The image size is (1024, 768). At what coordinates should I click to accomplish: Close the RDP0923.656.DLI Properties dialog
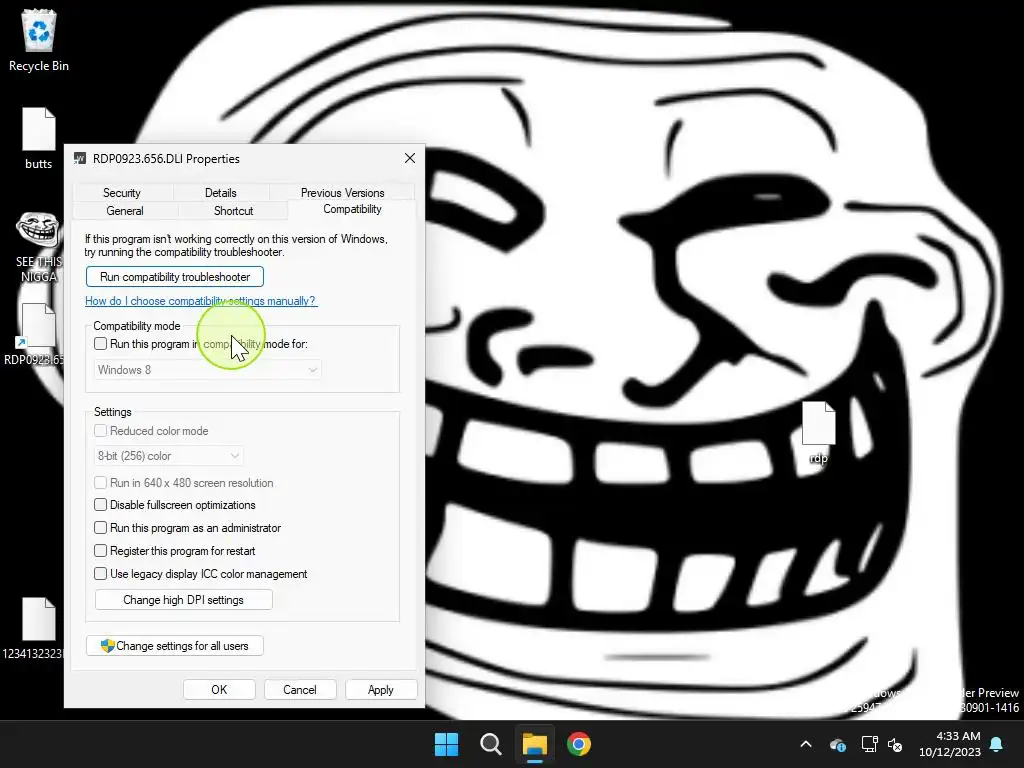[x=409, y=158]
